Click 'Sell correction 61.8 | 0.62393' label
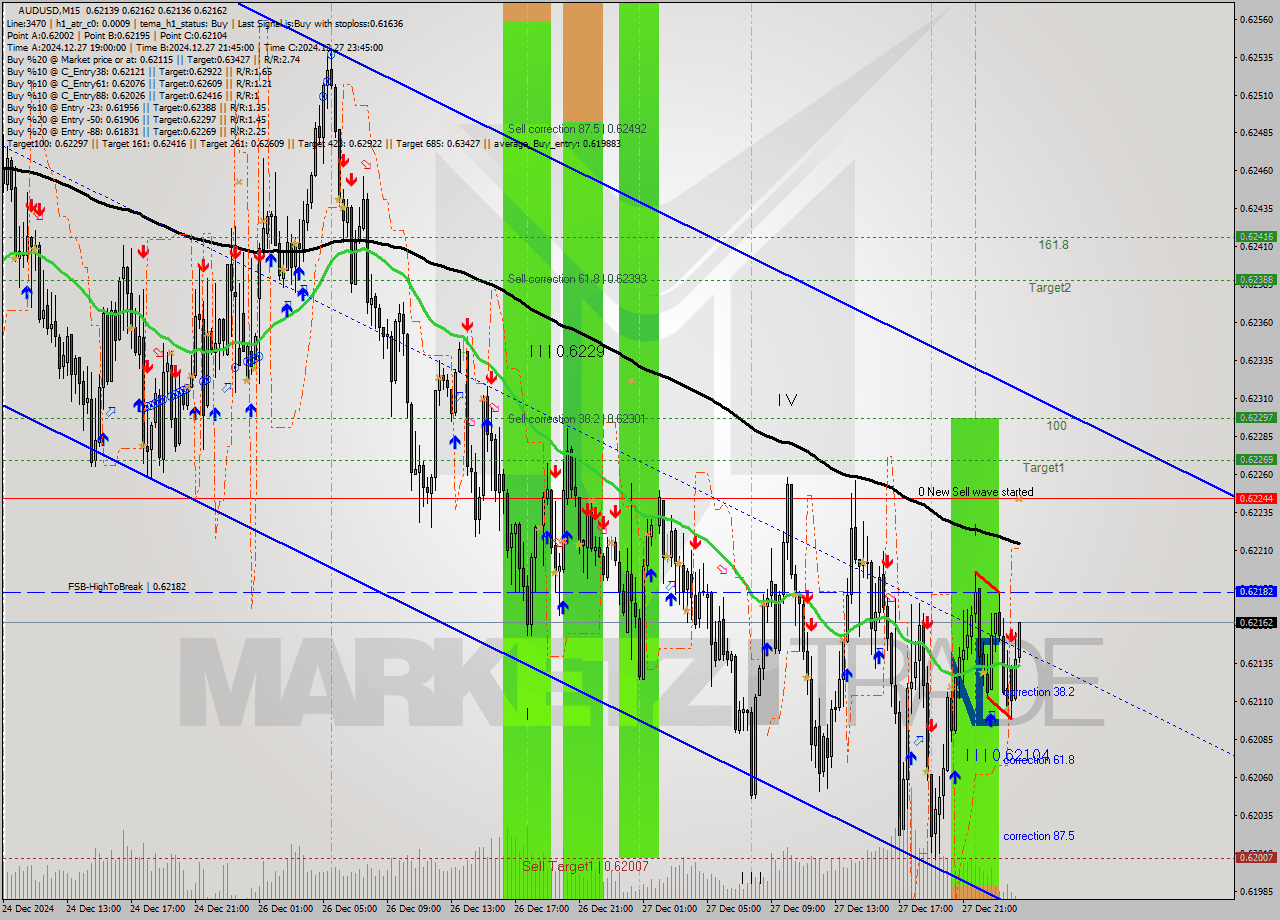Image resolution: width=1280 pixels, height=920 pixels. pos(577,279)
